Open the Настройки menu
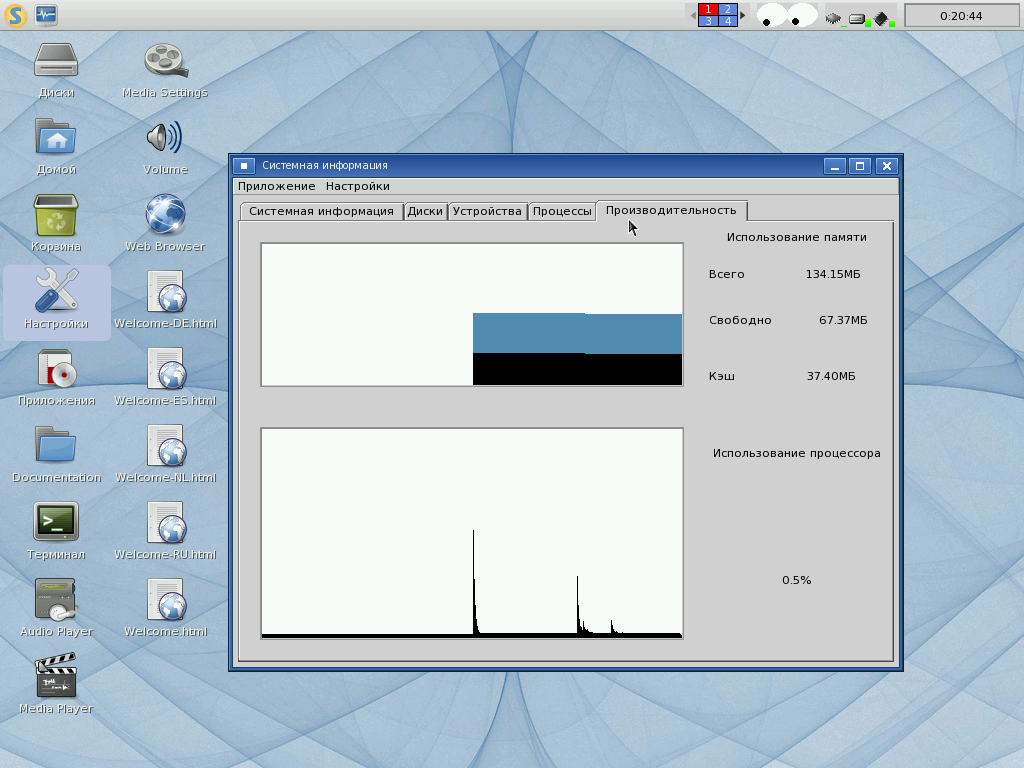 pyautogui.click(x=357, y=186)
